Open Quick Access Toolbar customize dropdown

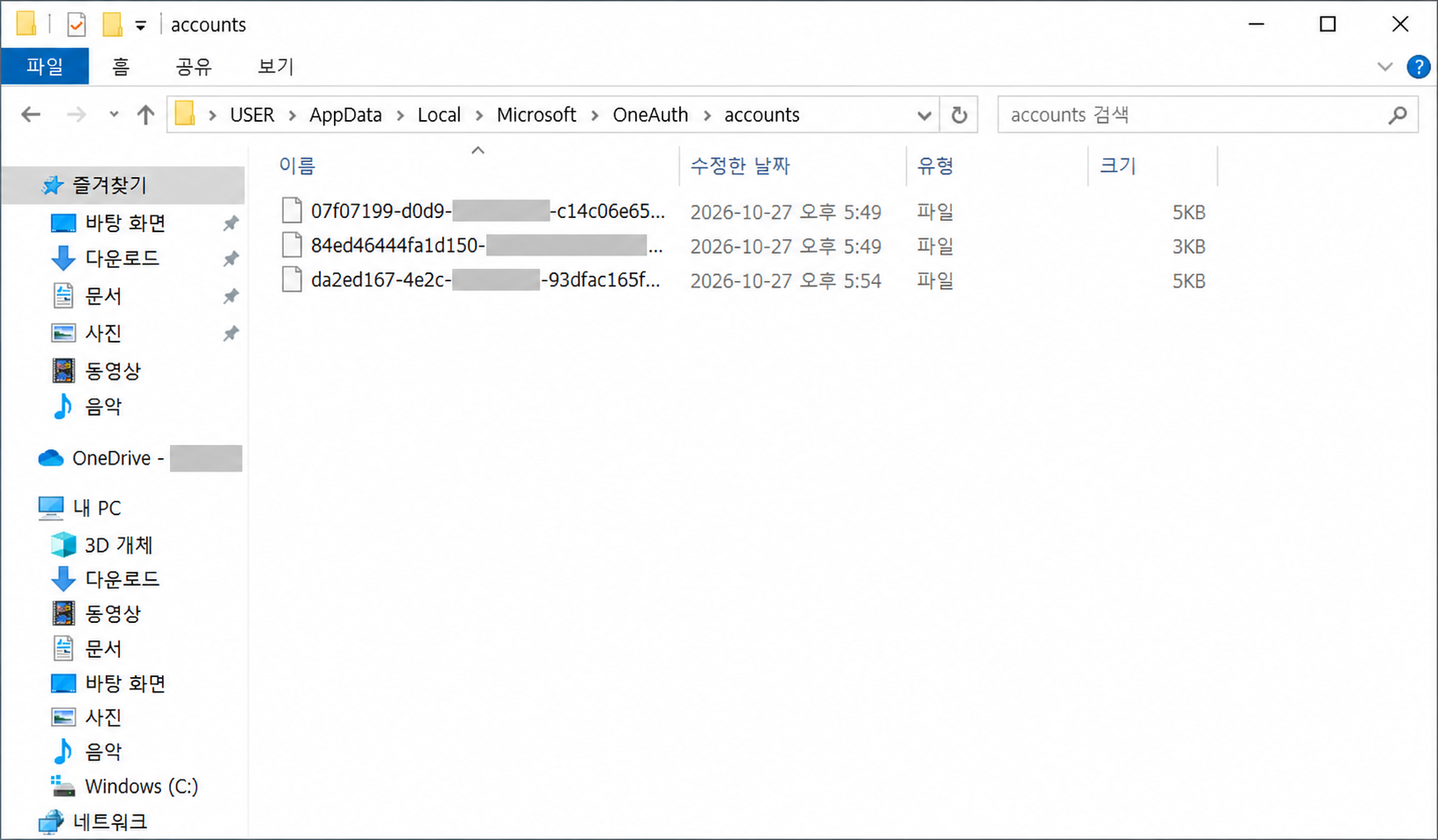[x=140, y=25]
